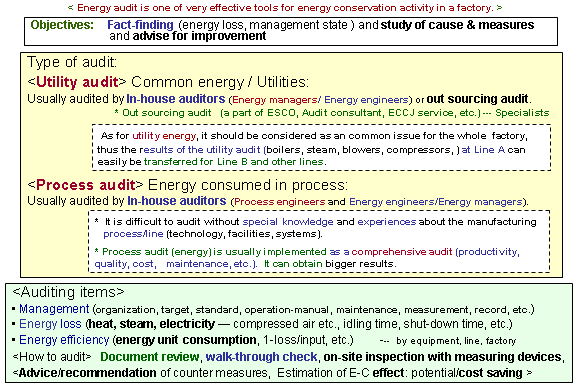578x388 pixels.
Task: Click the red 'utility energy' phrase
Action: coord(164,136)
